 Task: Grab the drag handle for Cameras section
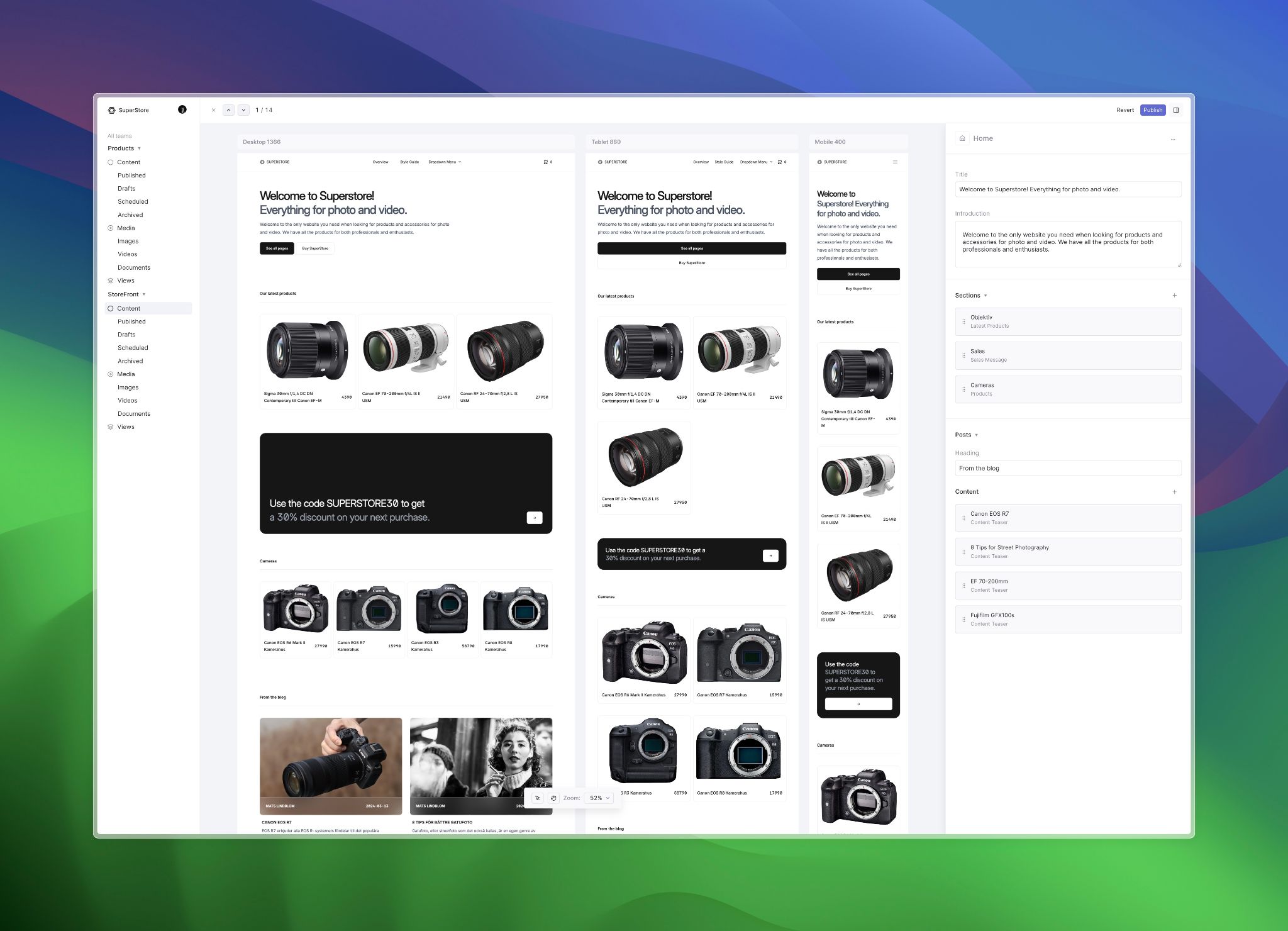pyautogui.click(x=963, y=389)
